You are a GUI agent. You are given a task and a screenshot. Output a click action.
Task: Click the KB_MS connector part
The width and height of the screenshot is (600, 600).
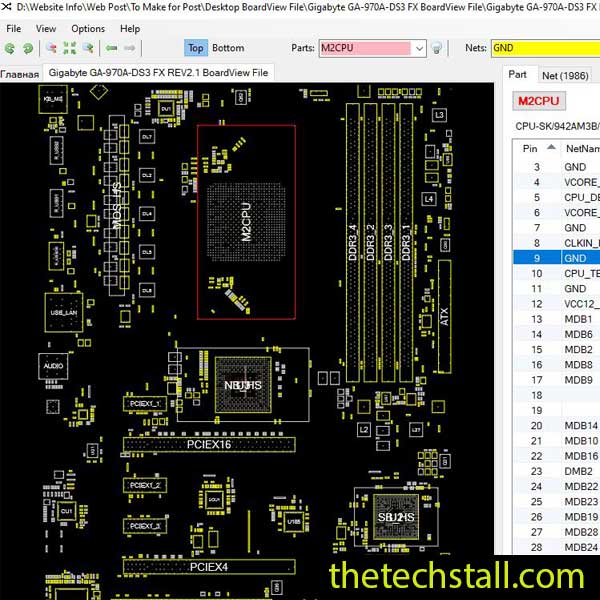point(53,99)
